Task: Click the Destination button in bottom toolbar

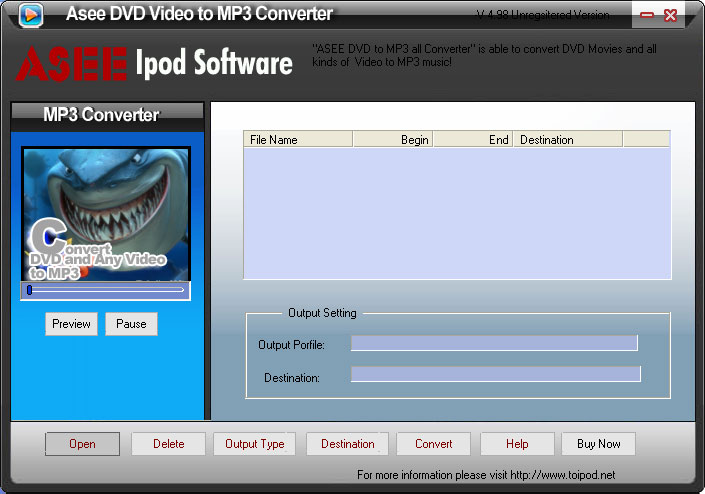Action: 347,444
